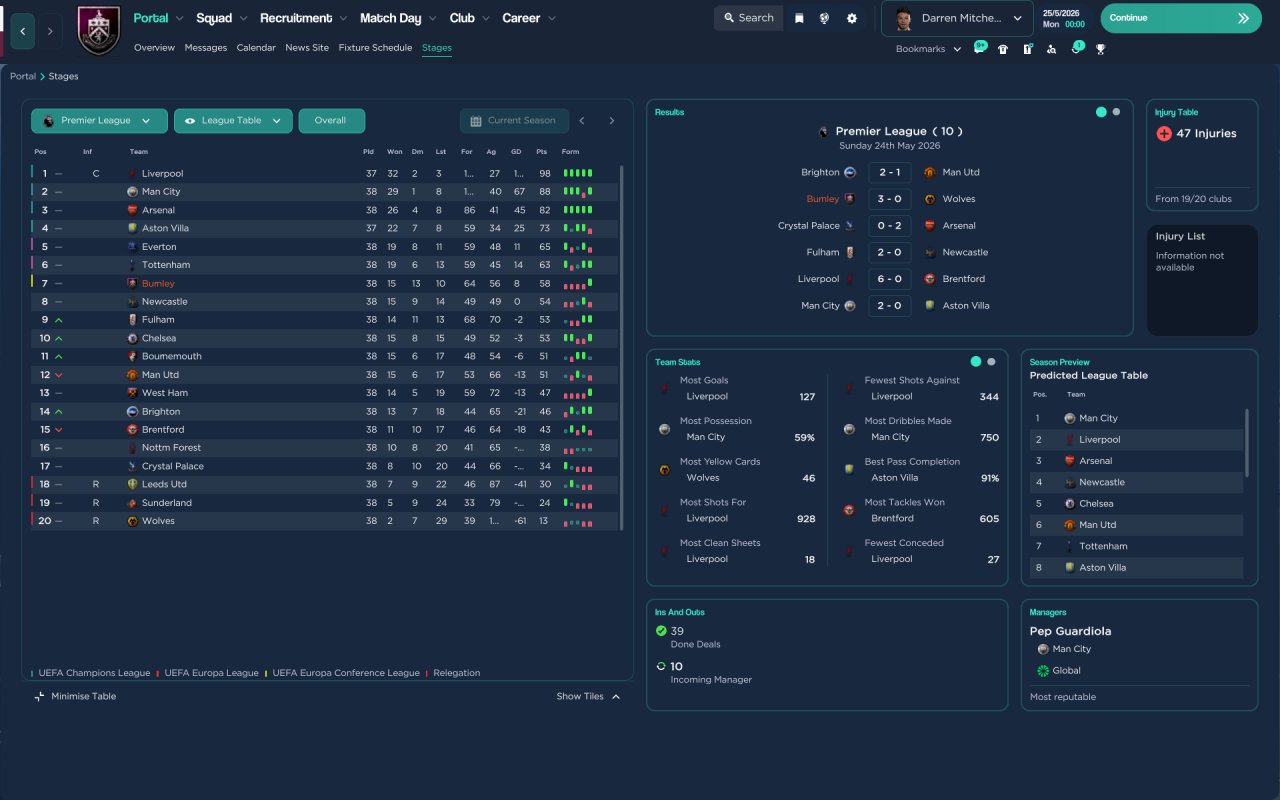Collapse tiles using Show Tiles chevron
The width and height of the screenshot is (1280, 800).
click(x=616, y=696)
